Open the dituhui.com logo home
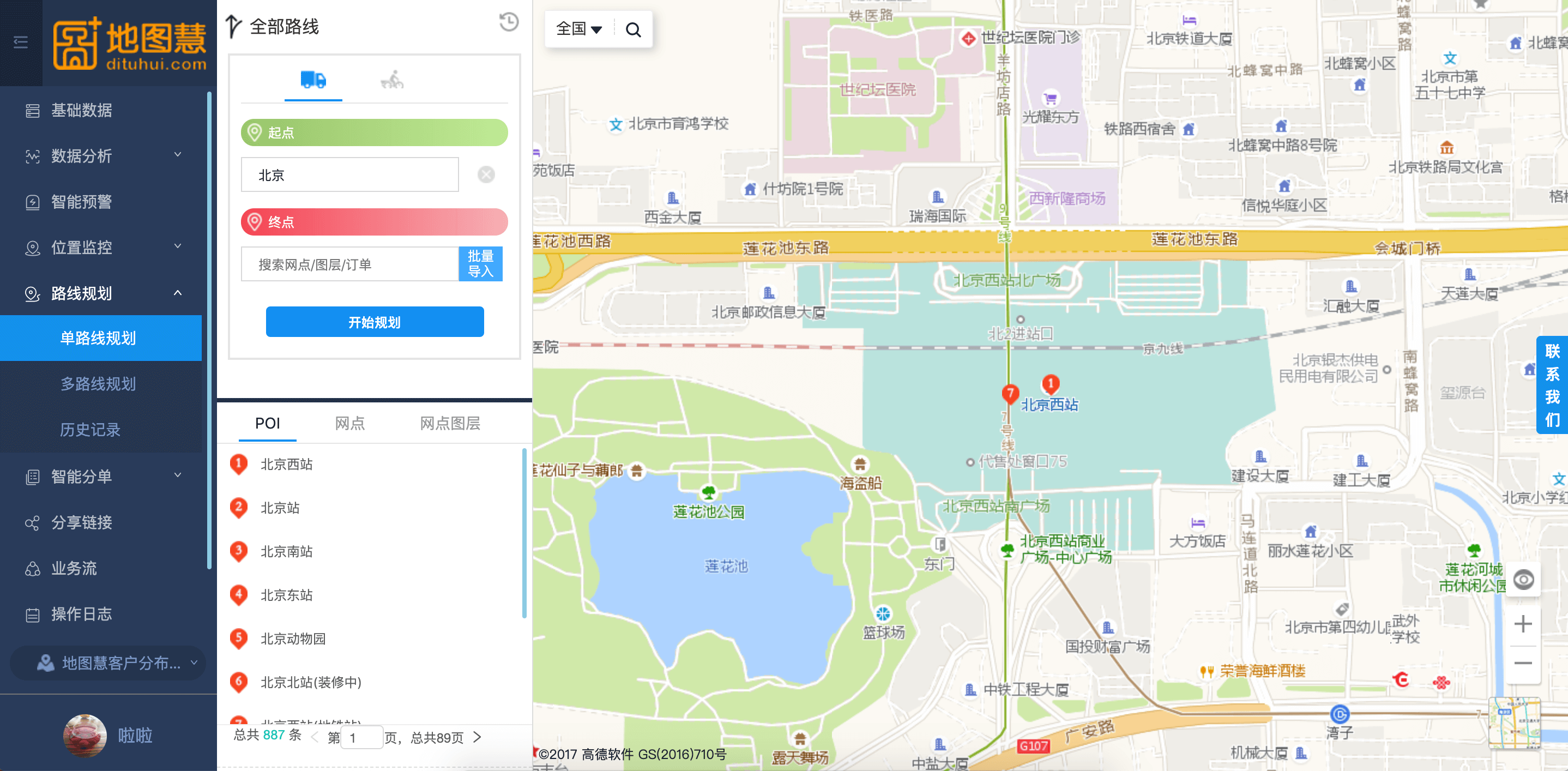 [129, 43]
